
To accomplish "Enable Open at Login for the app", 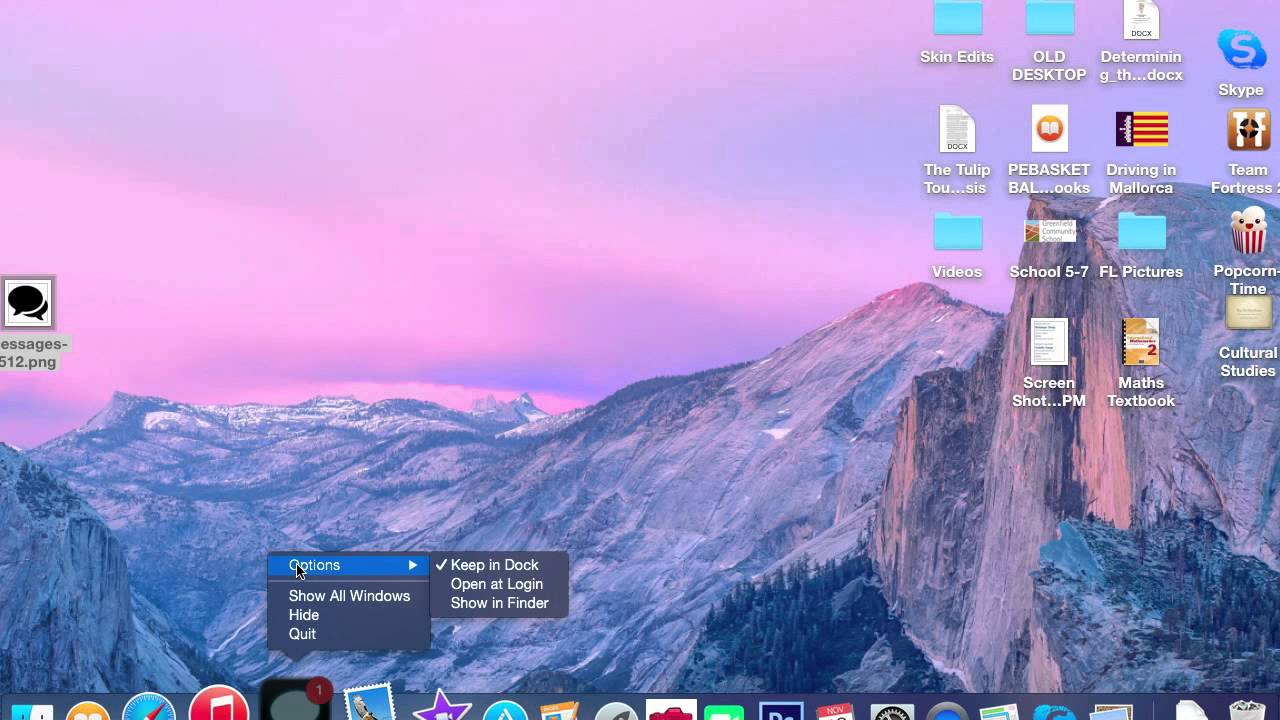I will click(x=497, y=584).
